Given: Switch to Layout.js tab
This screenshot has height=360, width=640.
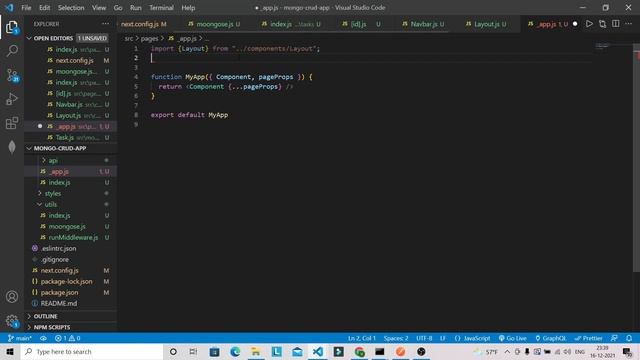Looking at the screenshot, I should point(486,24).
